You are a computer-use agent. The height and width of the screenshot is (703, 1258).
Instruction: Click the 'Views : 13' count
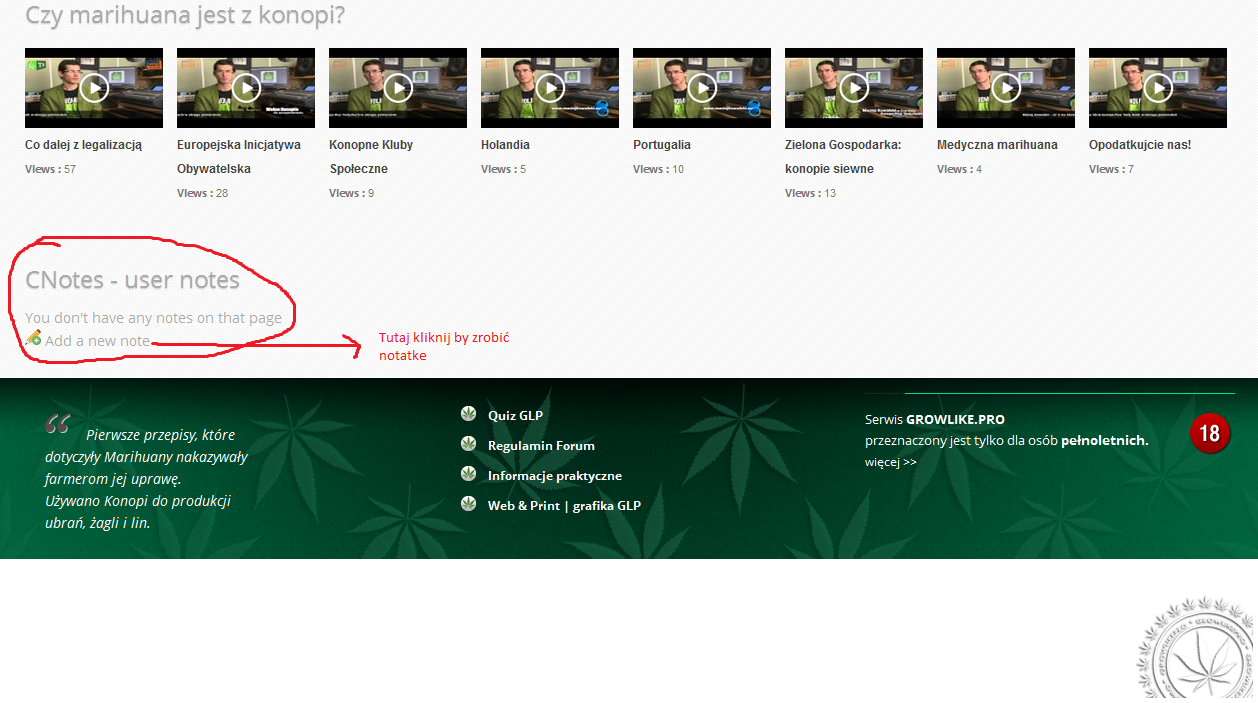pyautogui.click(x=810, y=193)
